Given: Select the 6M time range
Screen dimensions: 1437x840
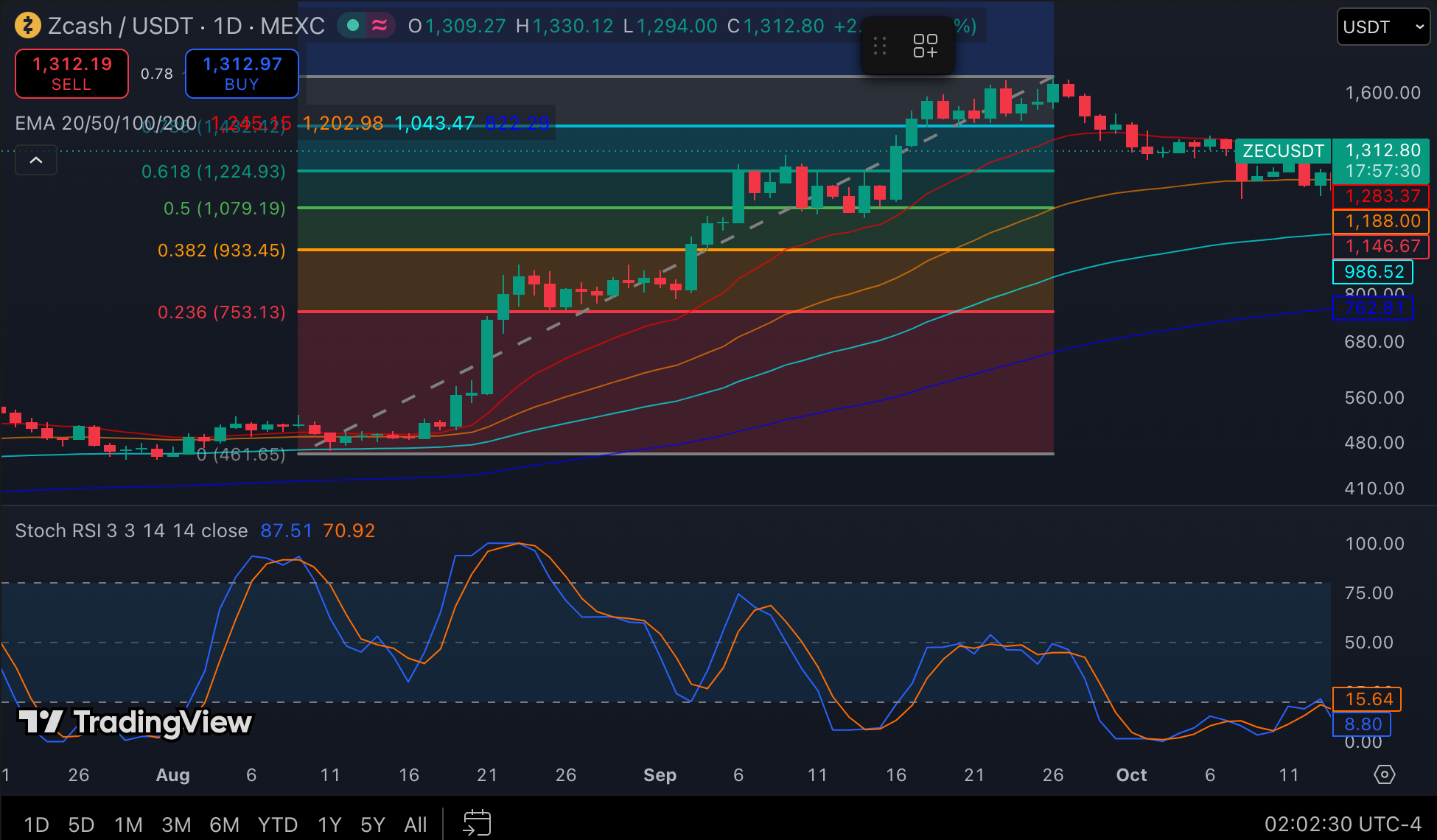Looking at the screenshot, I should click(224, 825).
